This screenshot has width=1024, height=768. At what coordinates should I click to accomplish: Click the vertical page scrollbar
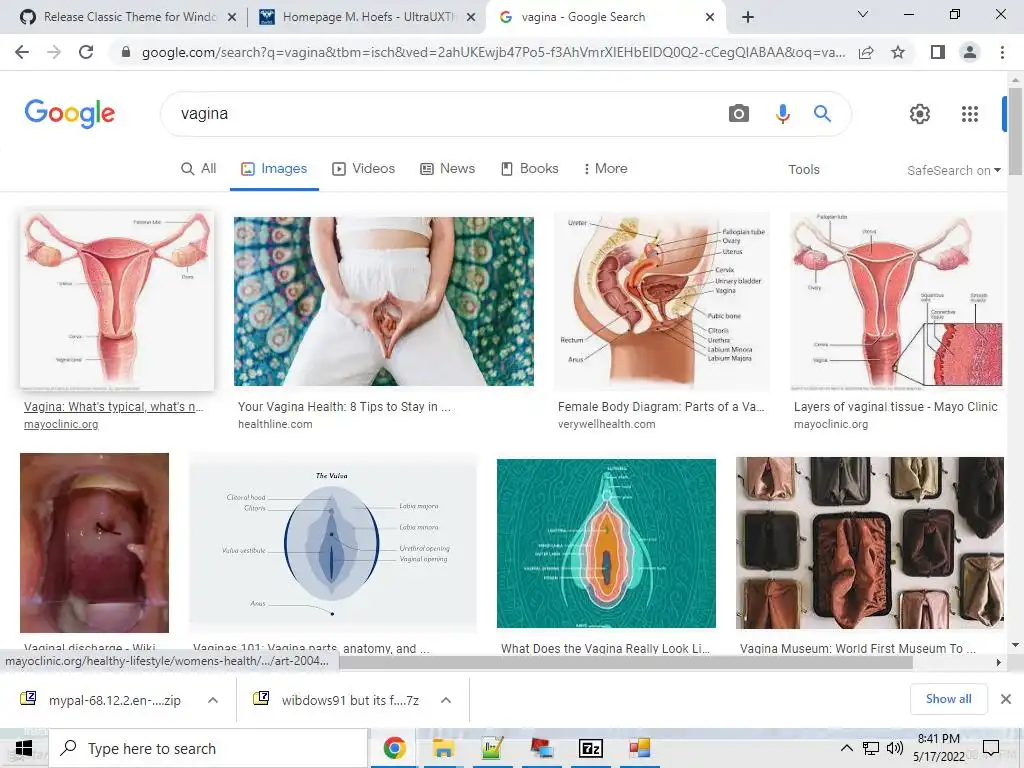click(1015, 133)
